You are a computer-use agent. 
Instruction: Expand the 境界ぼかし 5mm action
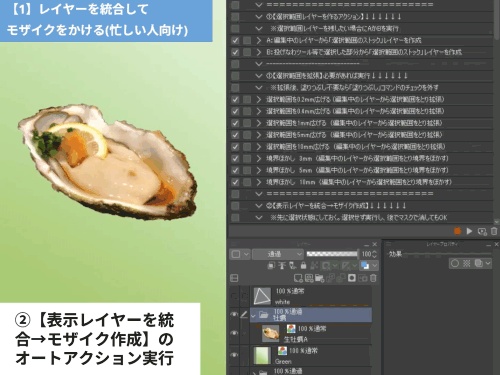coord(259,170)
